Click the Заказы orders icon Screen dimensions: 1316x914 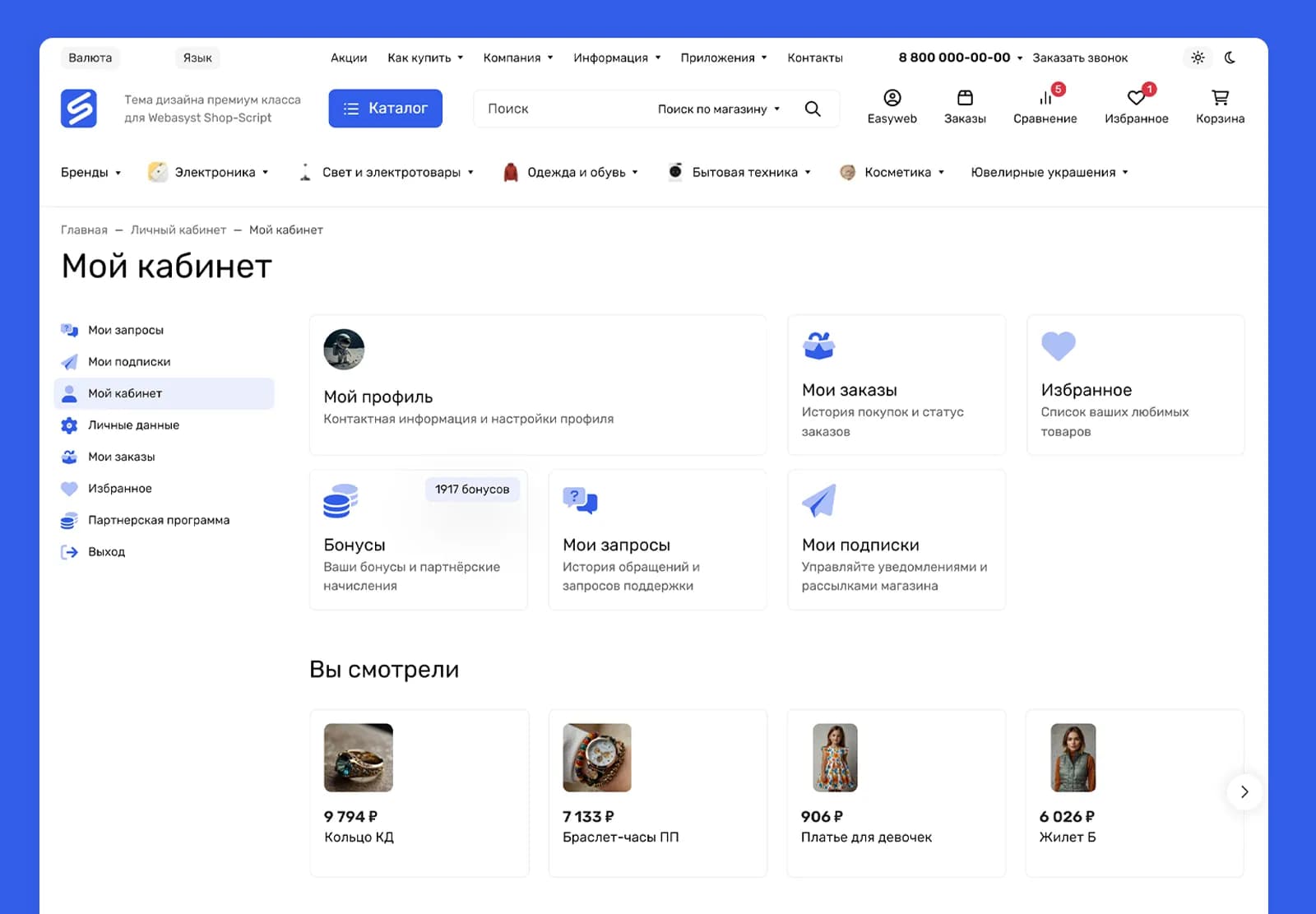965,98
